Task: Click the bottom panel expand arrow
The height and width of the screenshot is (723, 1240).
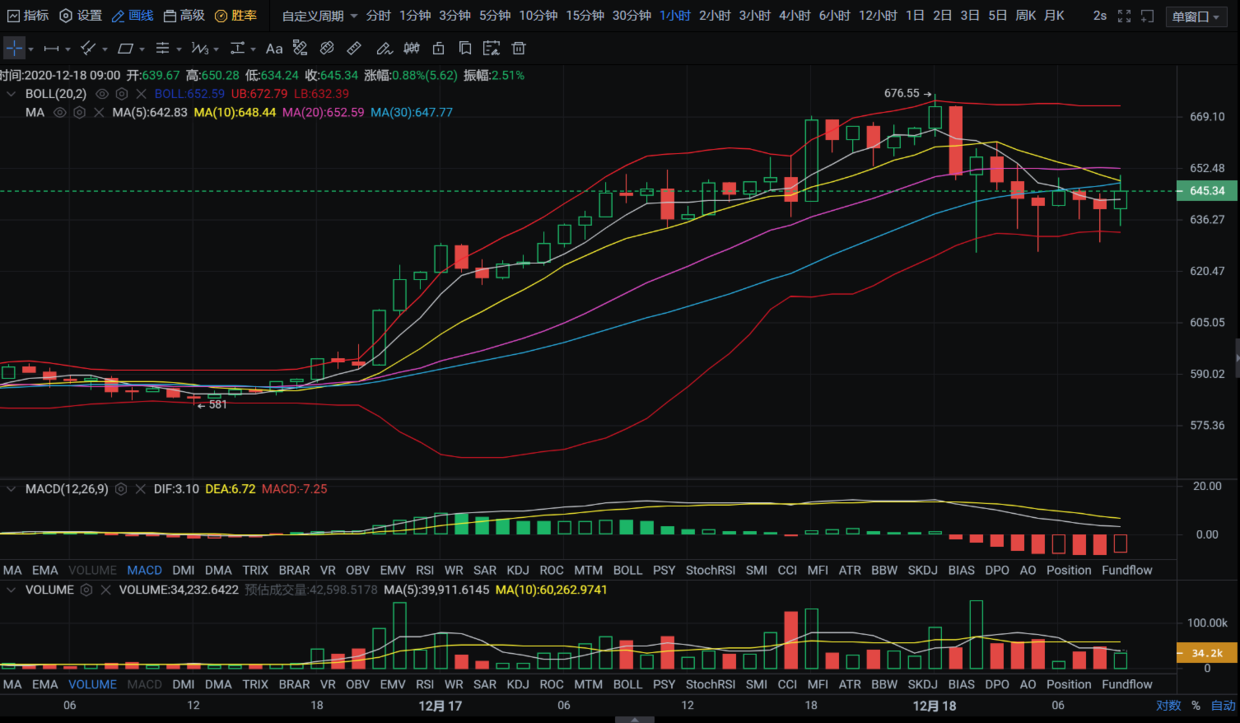Action: (x=633, y=718)
